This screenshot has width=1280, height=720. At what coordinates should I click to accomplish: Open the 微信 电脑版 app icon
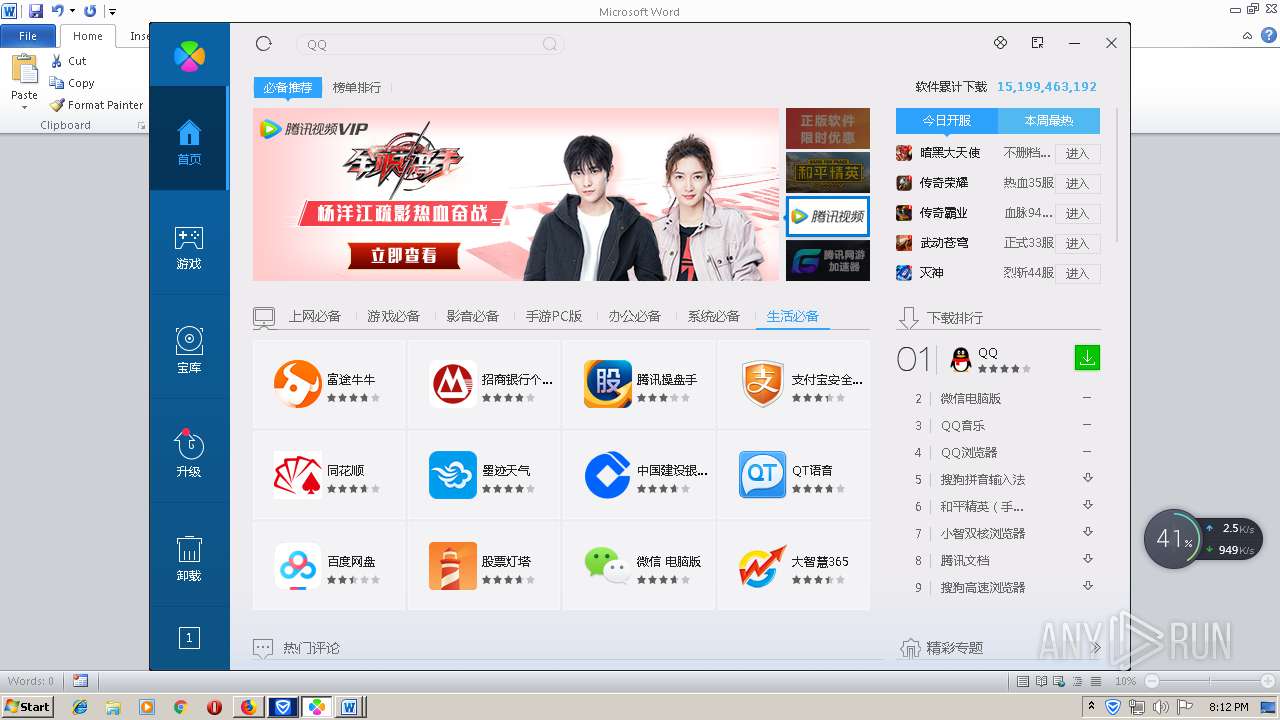pyautogui.click(x=608, y=566)
